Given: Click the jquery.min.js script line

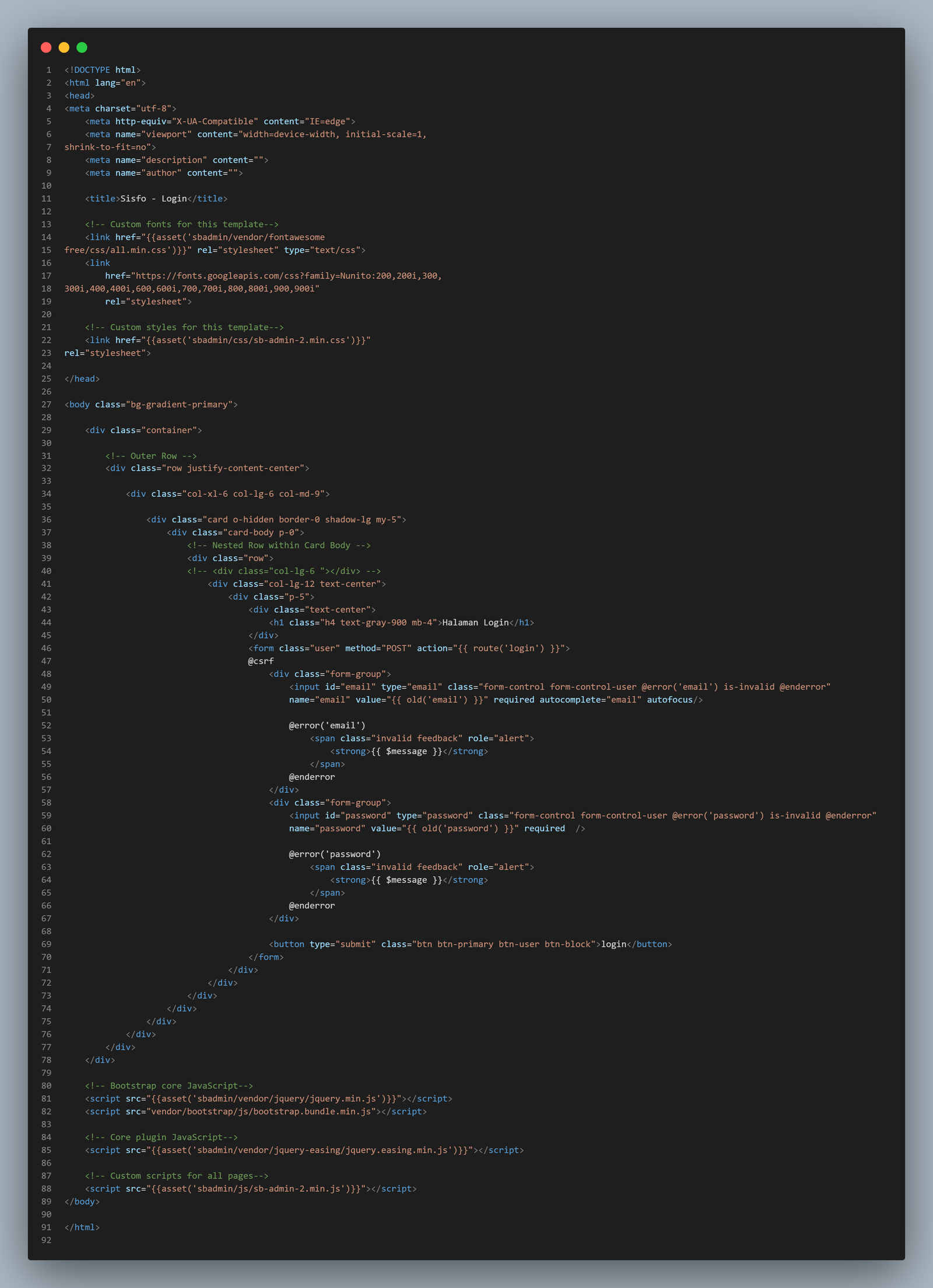Looking at the screenshot, I should [269, 1098].
